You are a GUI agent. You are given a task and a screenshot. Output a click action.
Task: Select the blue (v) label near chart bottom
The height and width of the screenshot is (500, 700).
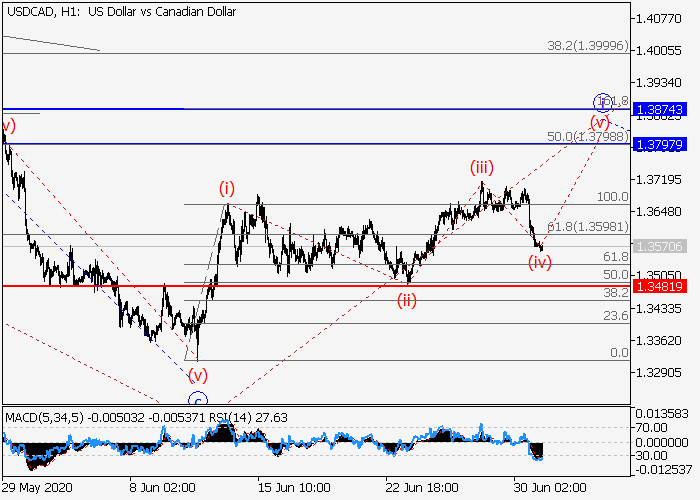point(198,376)
